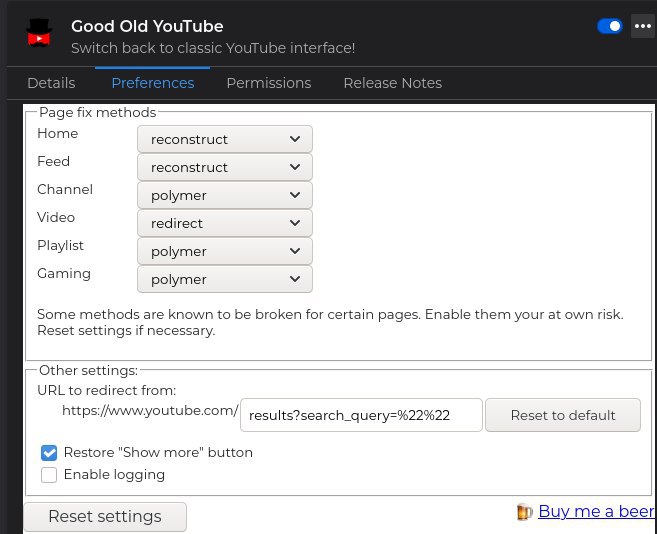The width and height of the screenshot is (657, 534).
Task: Expand the Channel fix method dropdown
Action: point(225,195)
